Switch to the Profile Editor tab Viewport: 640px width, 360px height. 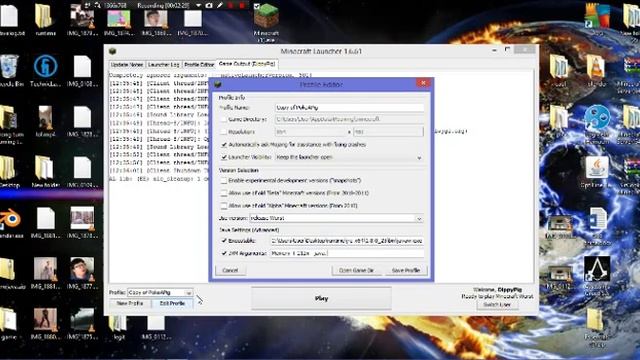point(199,64)
